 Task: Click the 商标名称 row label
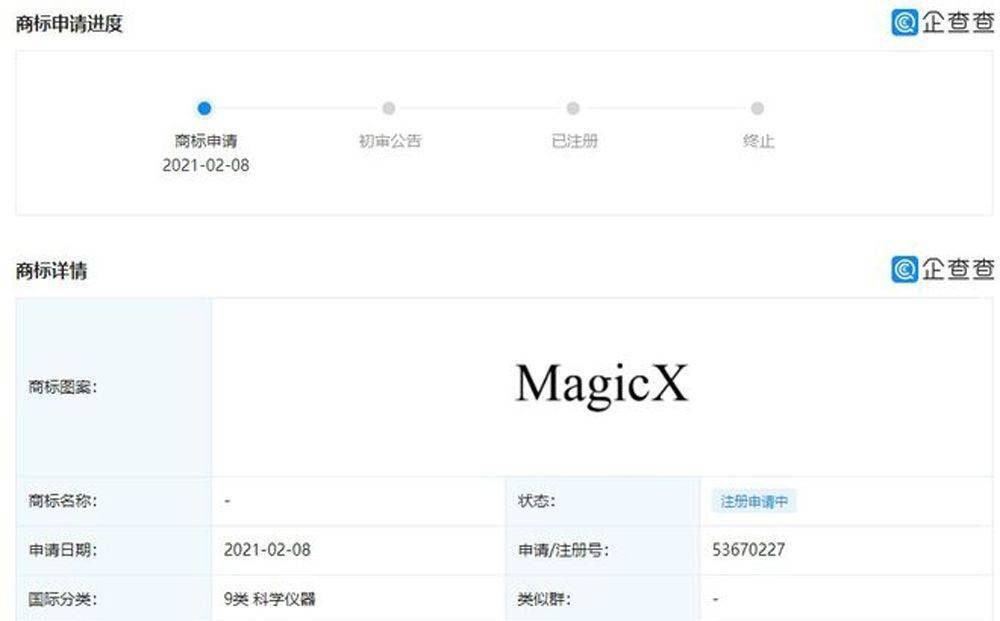coord(62,500)
